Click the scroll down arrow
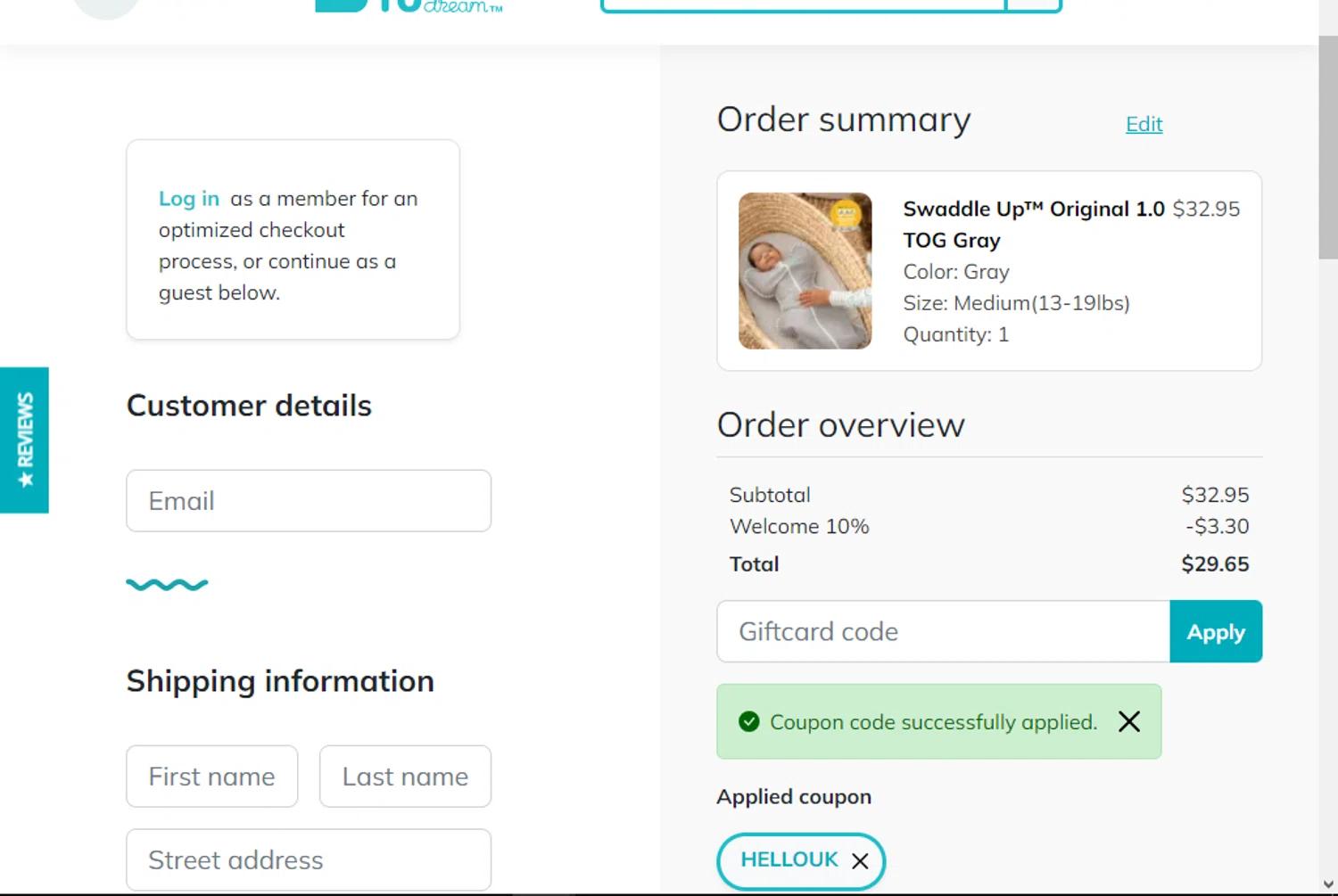Image resolution: width=1338 pixels, height=896 pixels. [x=1328, y=884]
